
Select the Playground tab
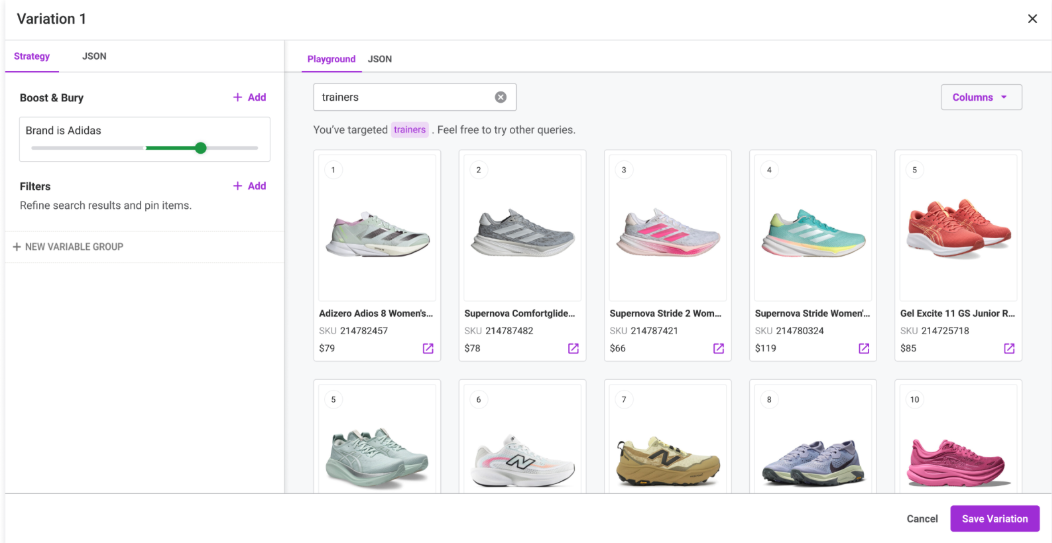(x=331, y=59)
